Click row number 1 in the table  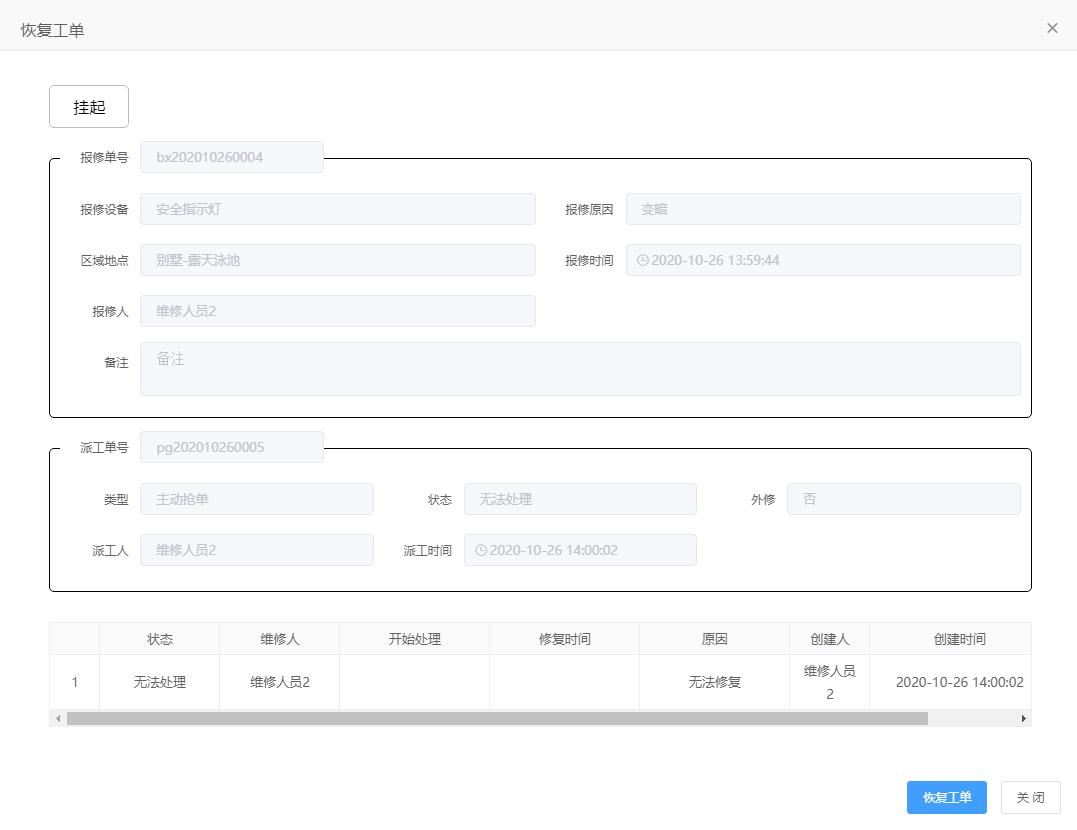point(74,682)
